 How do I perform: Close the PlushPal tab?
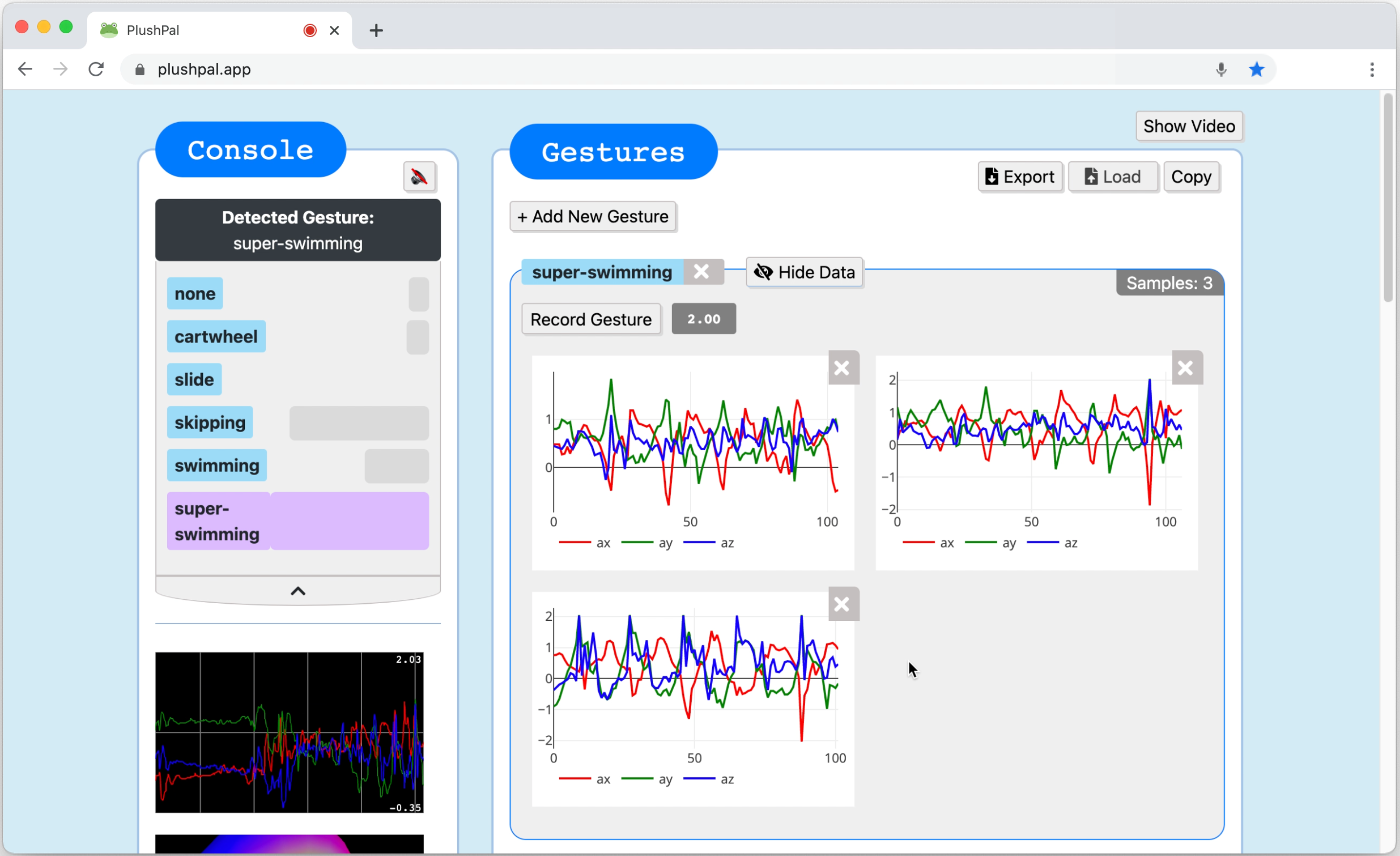[335, 30]
